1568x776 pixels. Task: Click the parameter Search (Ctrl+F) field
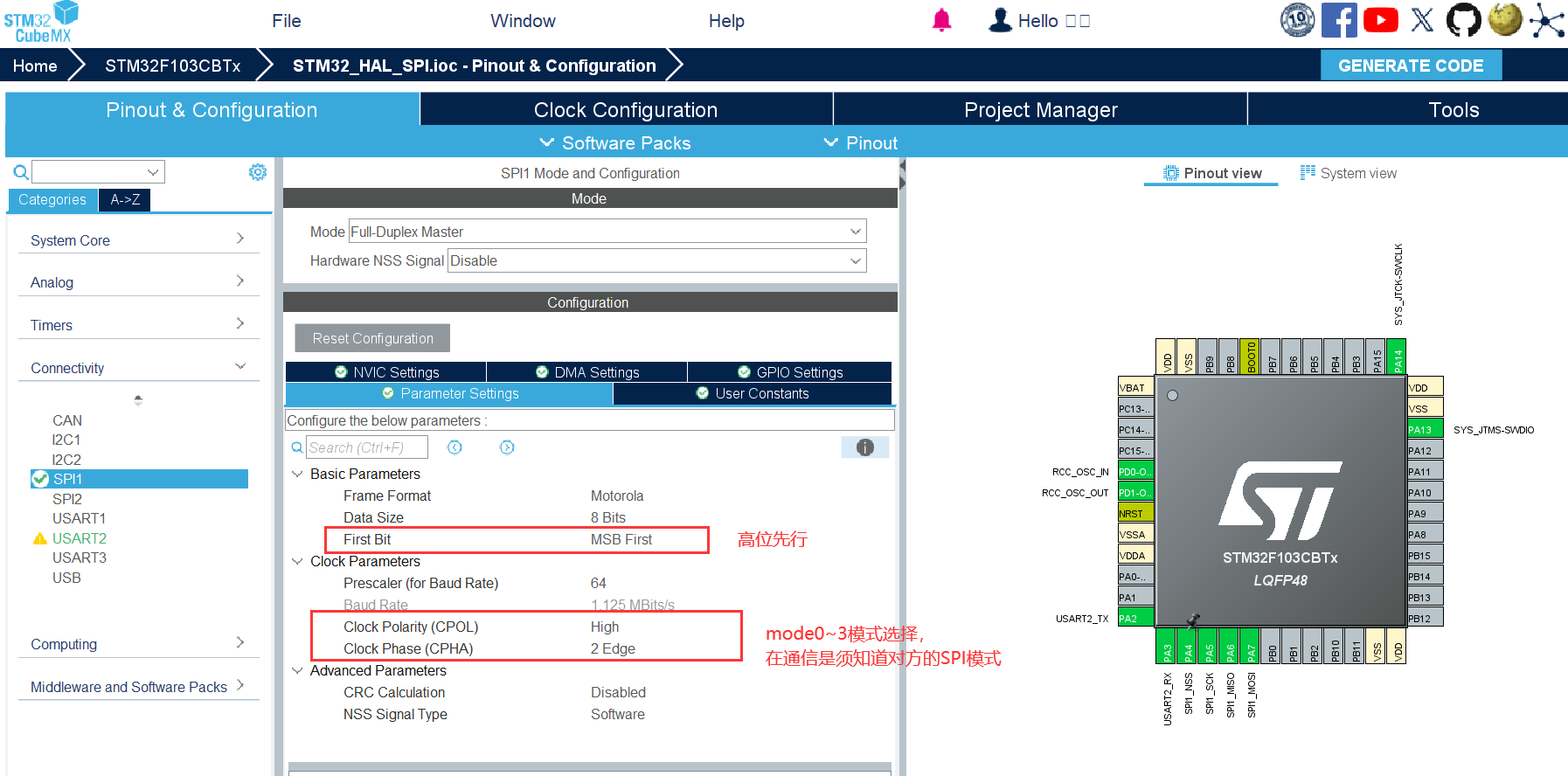pyautogui.click(x=367, y=447)
